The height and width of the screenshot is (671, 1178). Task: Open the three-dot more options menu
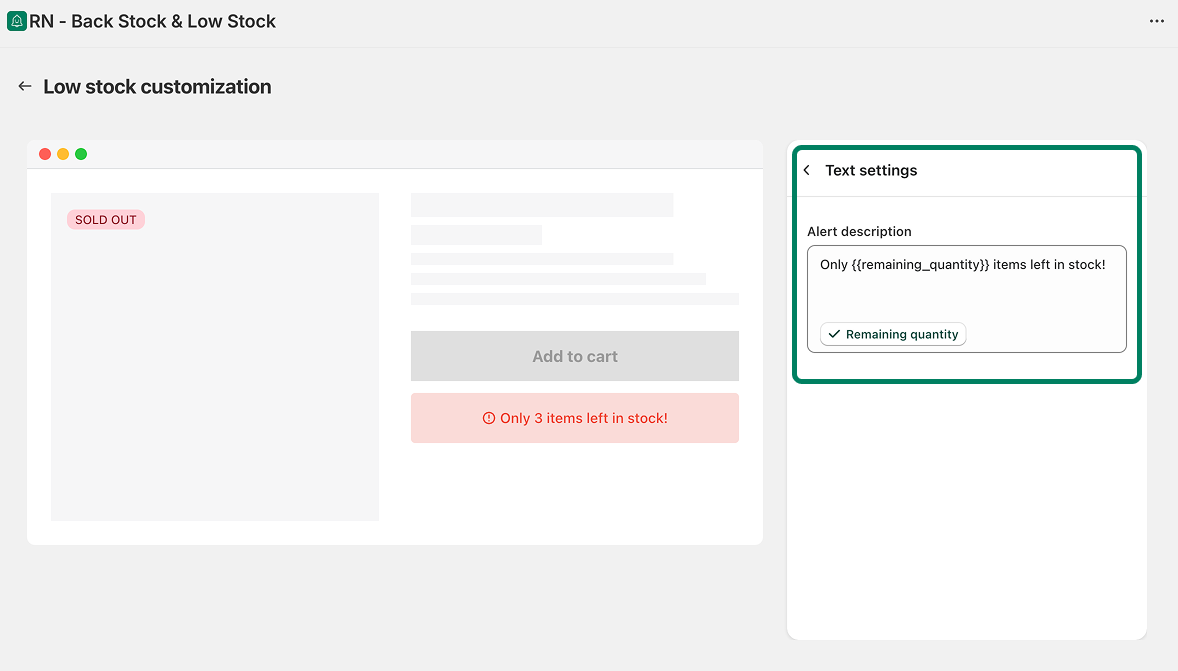pyautogui.click(x=1157, y=21)
